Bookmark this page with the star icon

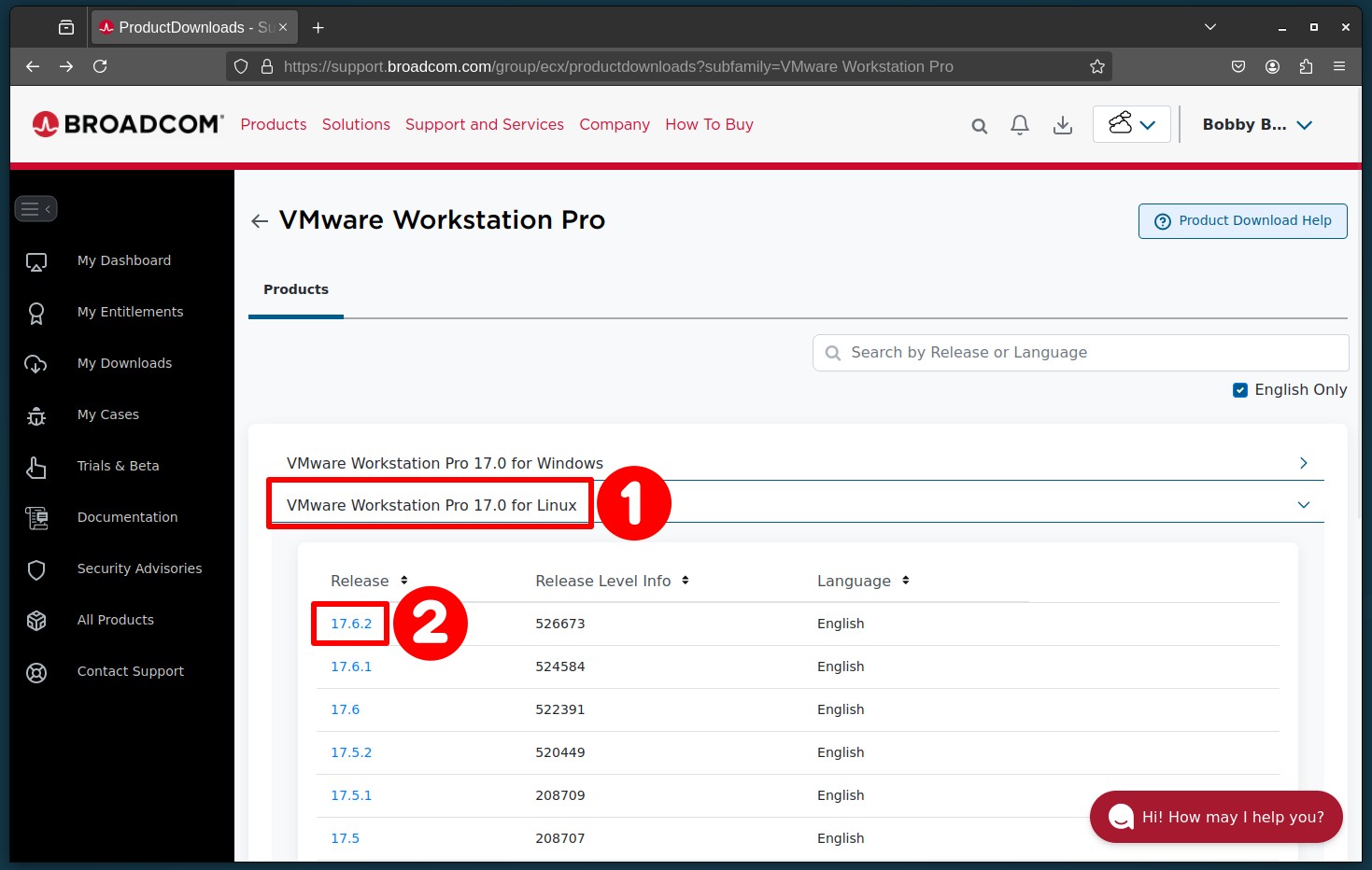tap(1097, 66)
